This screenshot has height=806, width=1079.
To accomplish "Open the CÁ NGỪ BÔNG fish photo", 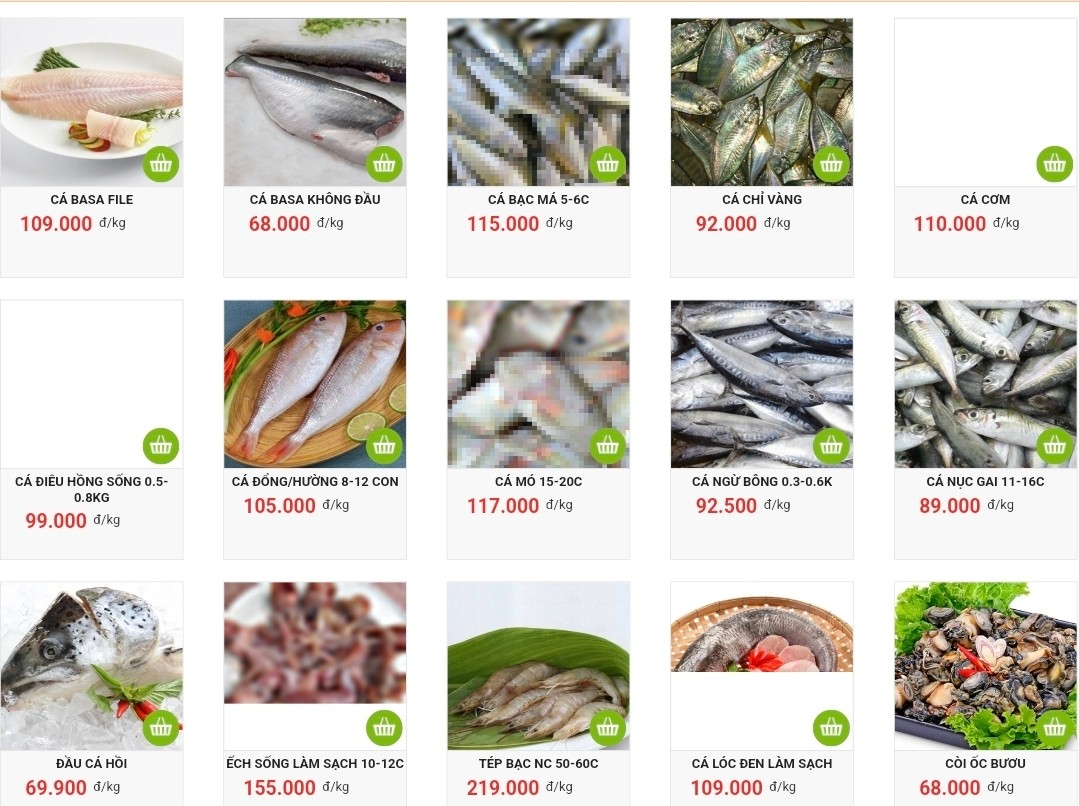I will click(x=762, y=384).
